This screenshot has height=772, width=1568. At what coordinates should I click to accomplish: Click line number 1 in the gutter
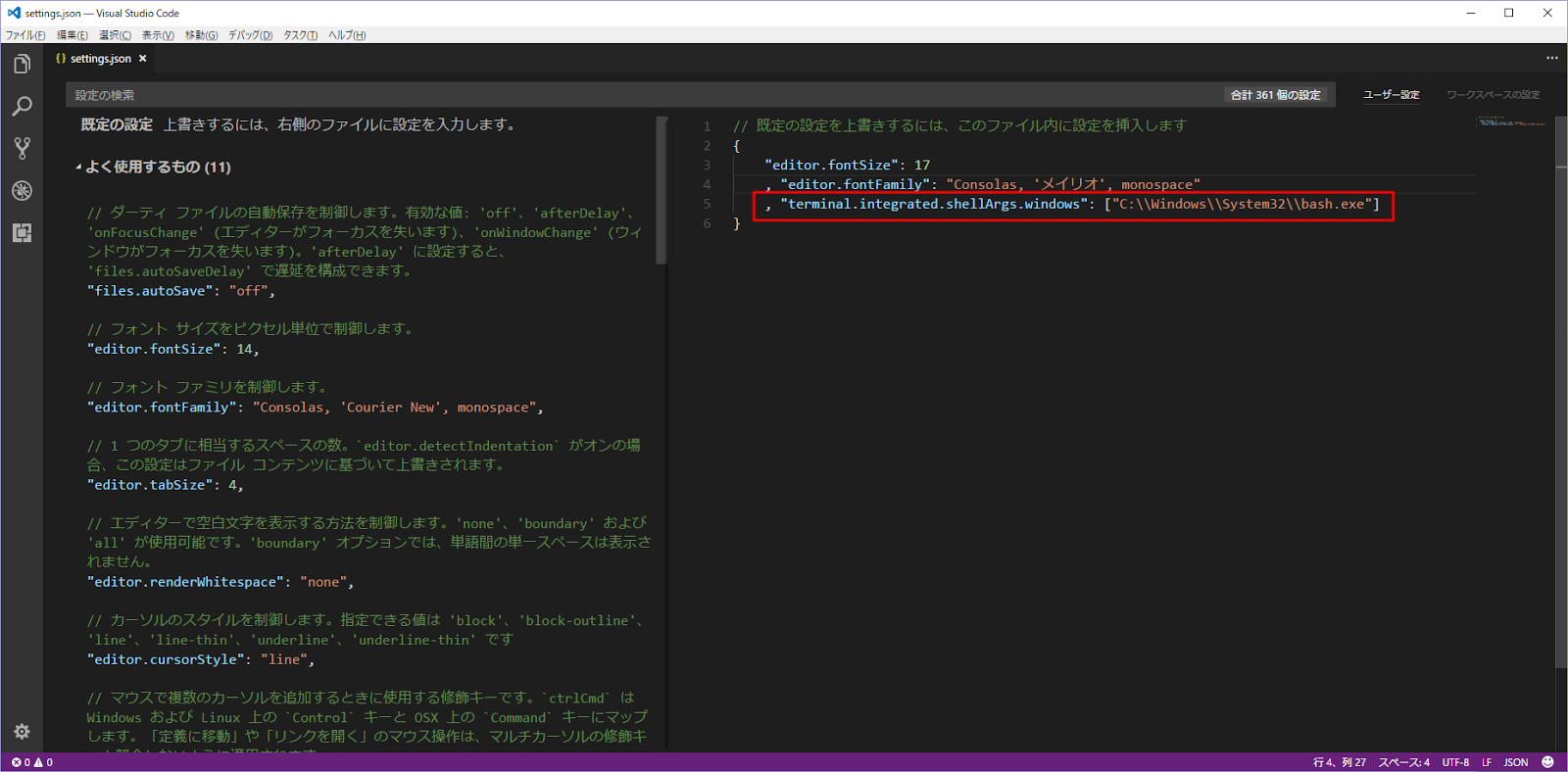707,126
